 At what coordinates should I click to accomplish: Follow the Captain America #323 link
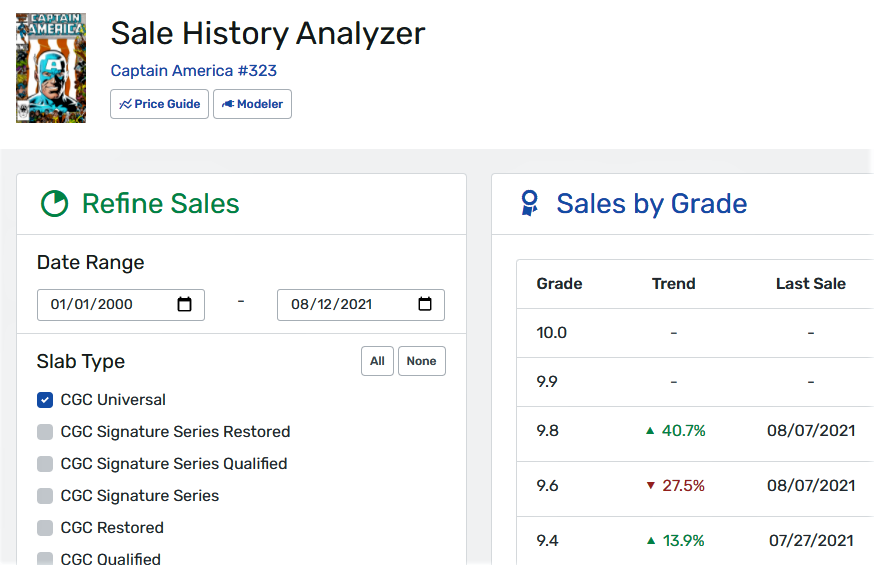click(x=193, y=71)
